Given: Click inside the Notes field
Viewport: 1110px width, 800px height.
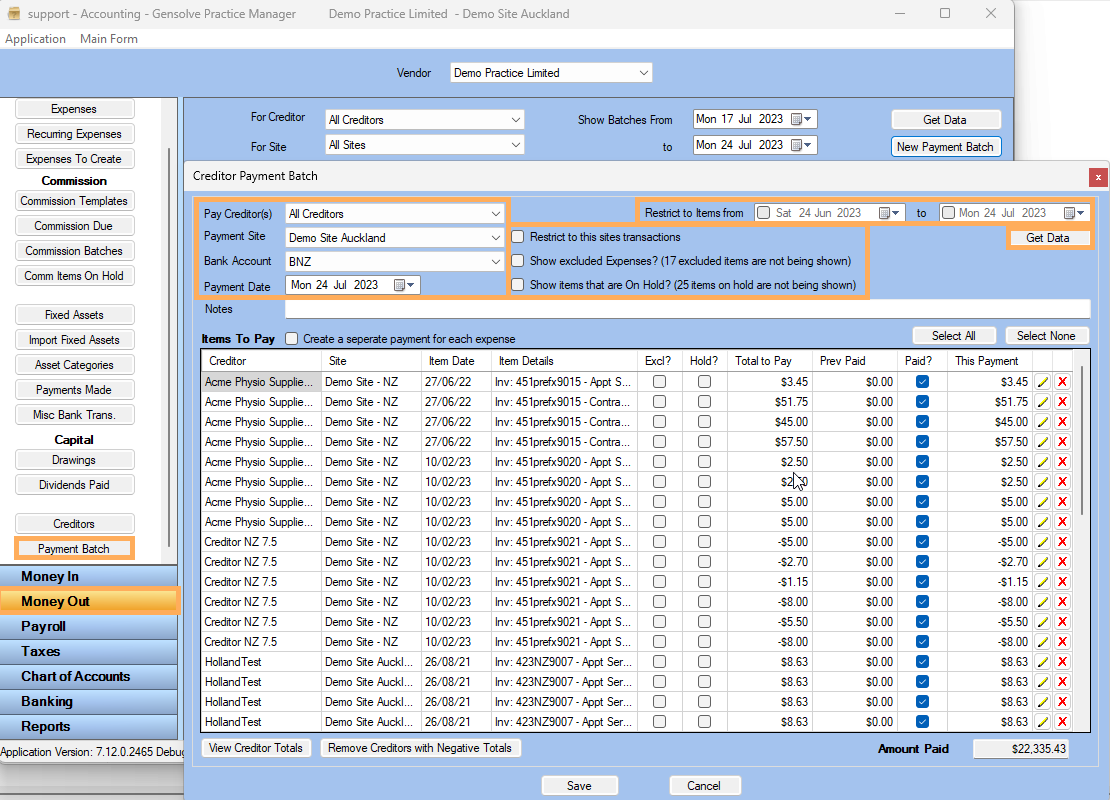Looking at the screenshot, I should [x=650, y=308].
